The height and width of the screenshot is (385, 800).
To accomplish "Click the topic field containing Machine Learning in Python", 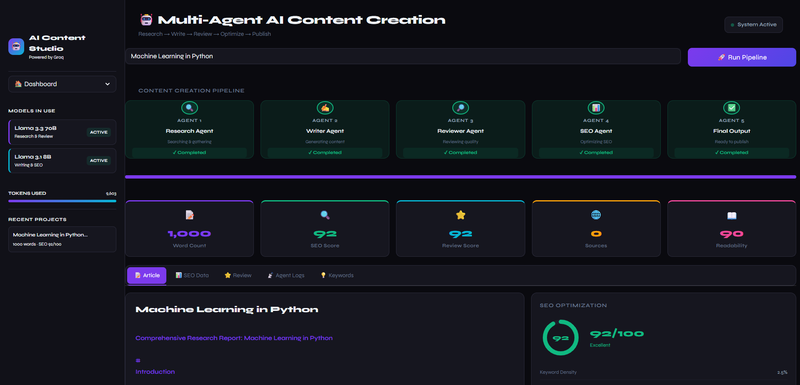I will coord(403,56).
